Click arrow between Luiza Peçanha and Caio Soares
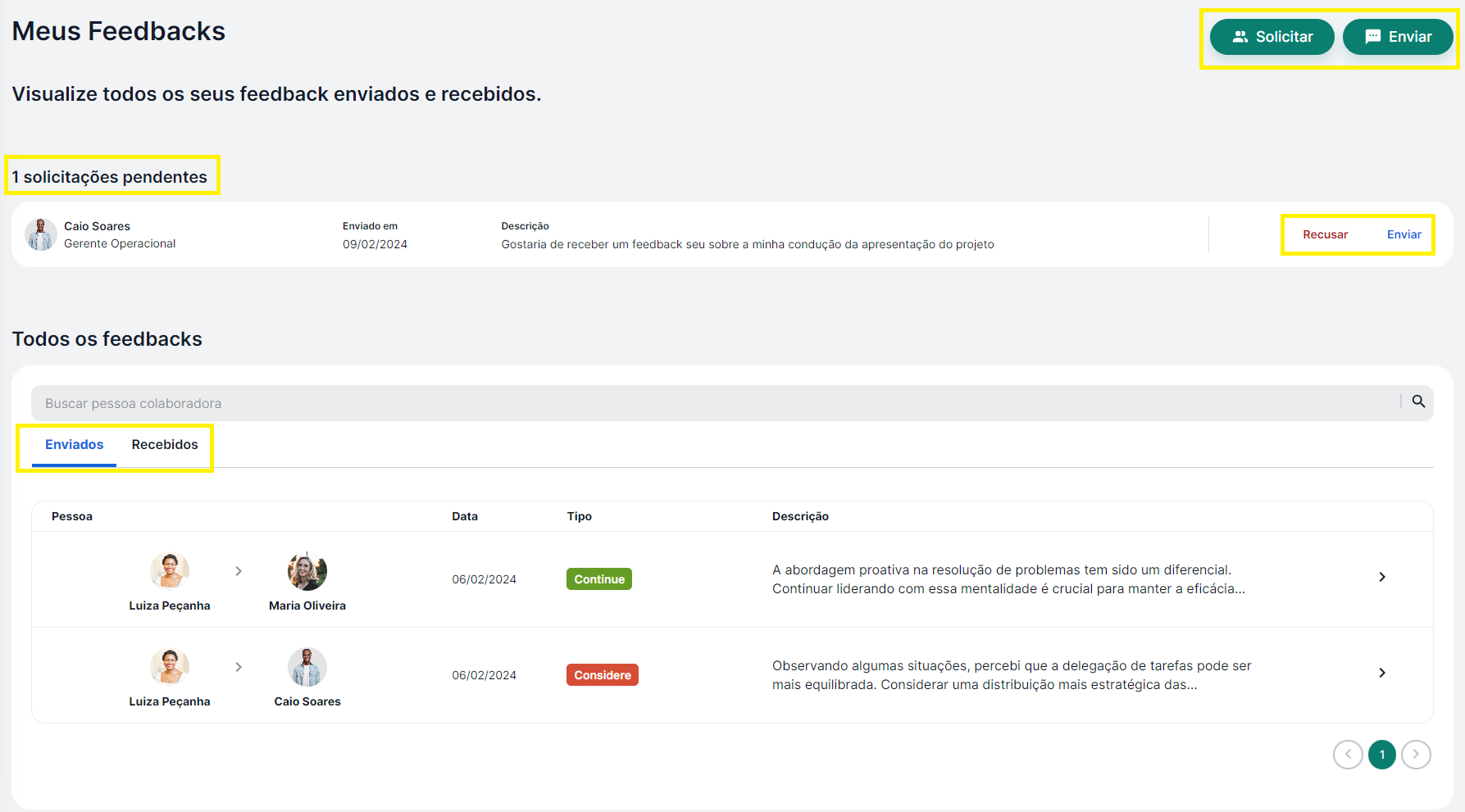The width and height of the screenshot is (1465, 812). point(239,667)
